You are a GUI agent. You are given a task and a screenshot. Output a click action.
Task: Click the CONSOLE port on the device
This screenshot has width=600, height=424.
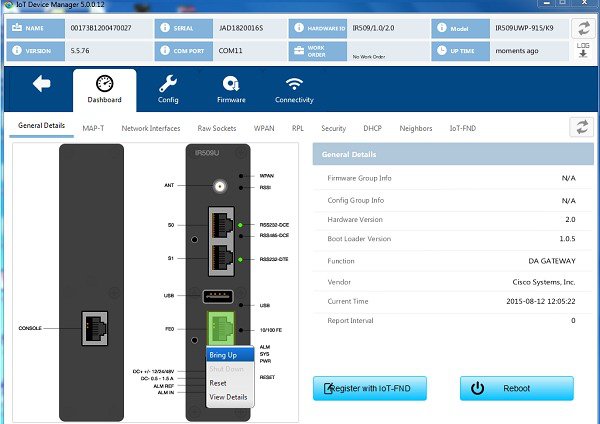point(95,328)
